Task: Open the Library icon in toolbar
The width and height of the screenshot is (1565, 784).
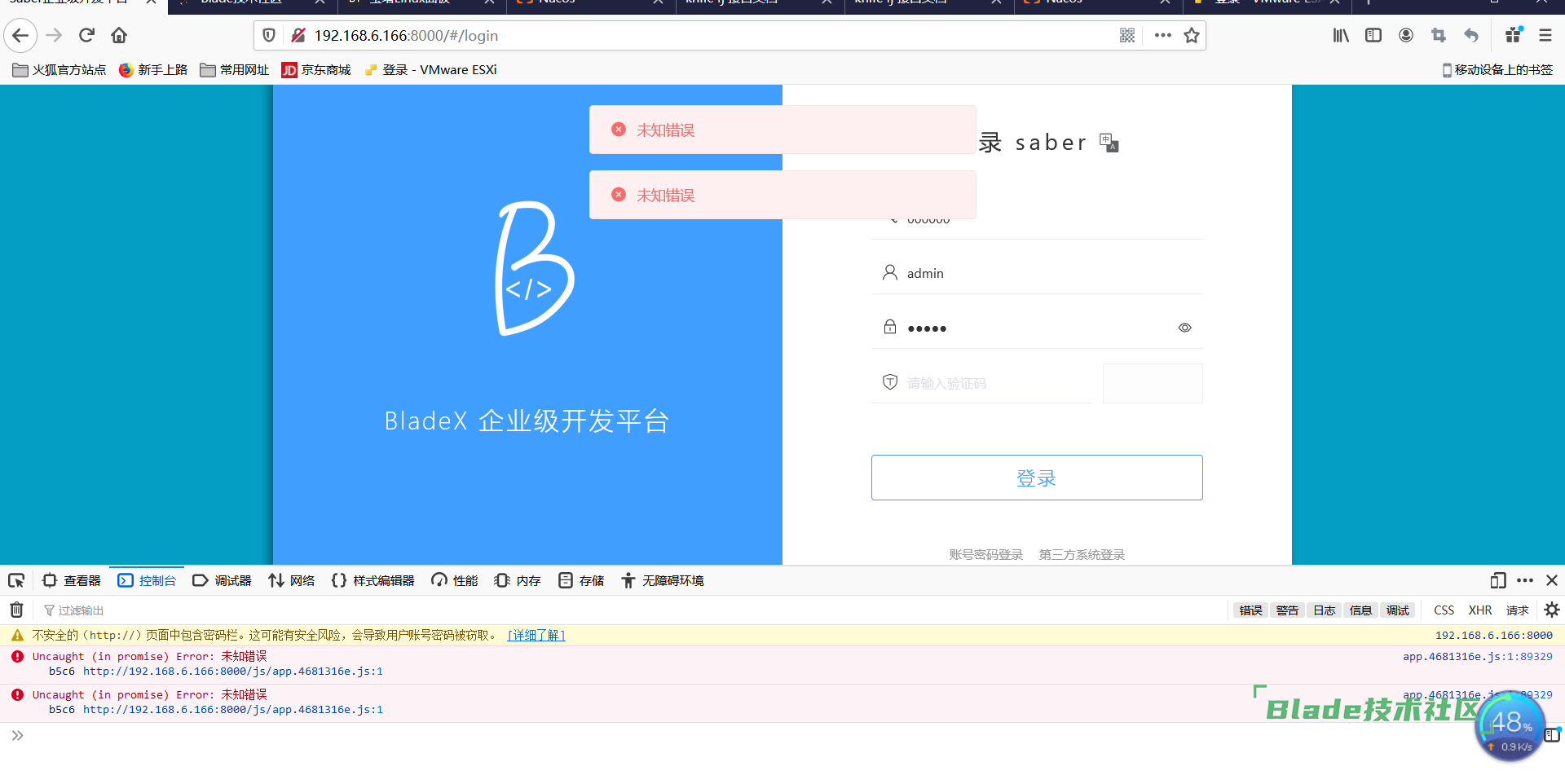Action: click(x=1341, y=35)
